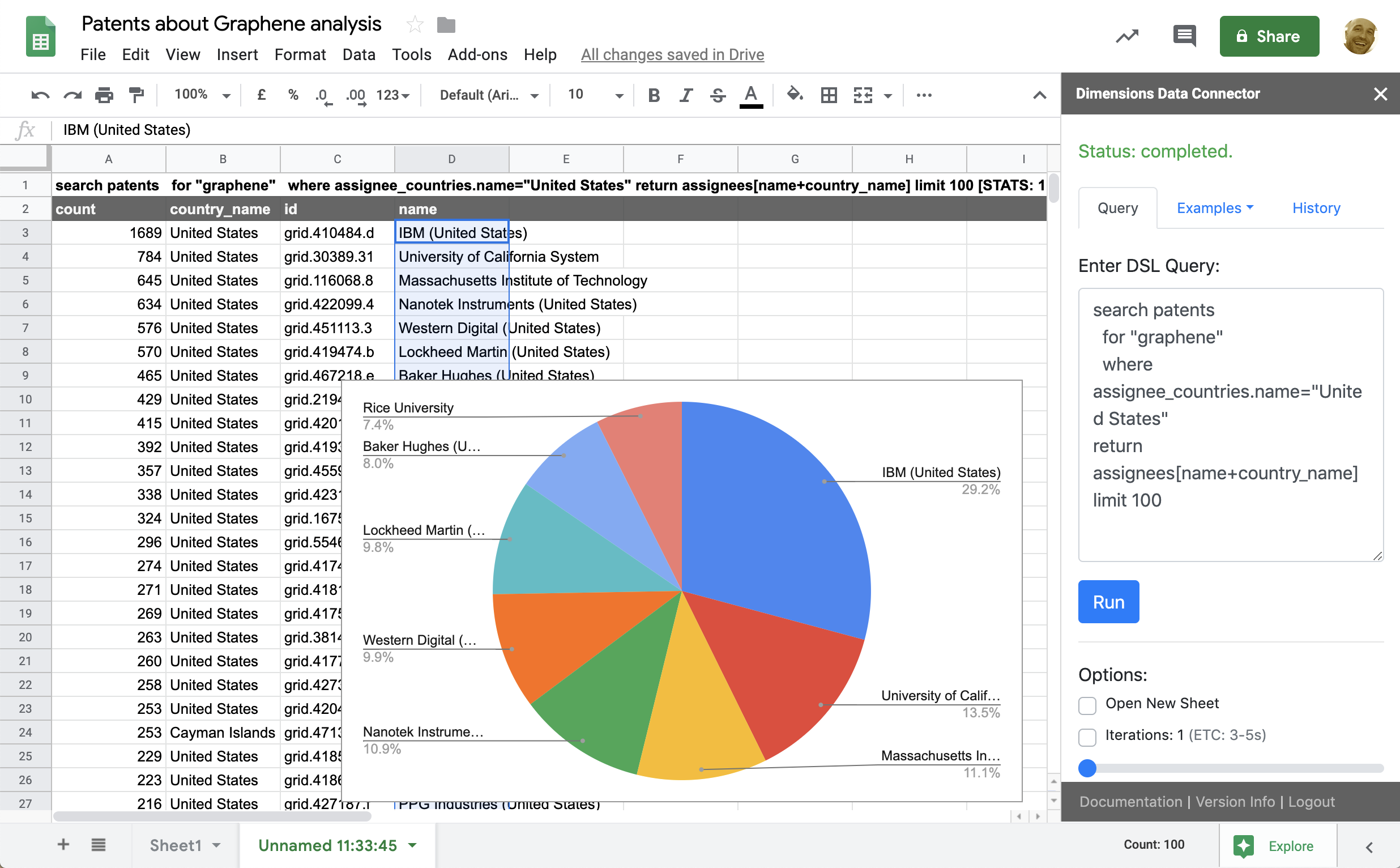Close the Dimensions Data Connector panel
Screen dimensions: 1400x868
[x=1380, y=94]
